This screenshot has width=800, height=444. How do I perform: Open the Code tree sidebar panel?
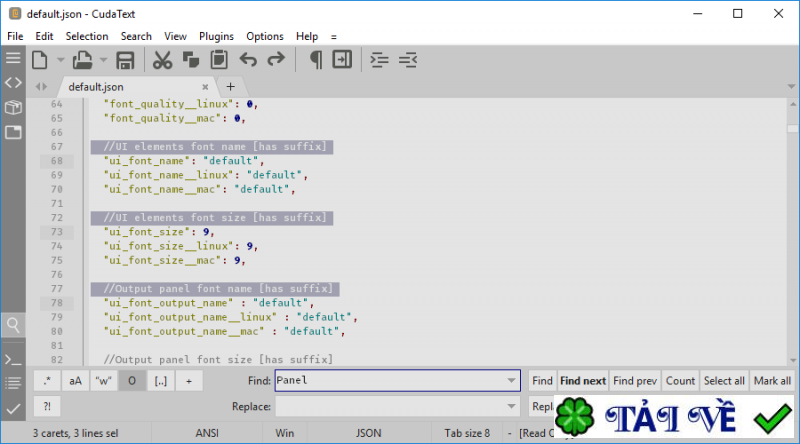[13, 82]
